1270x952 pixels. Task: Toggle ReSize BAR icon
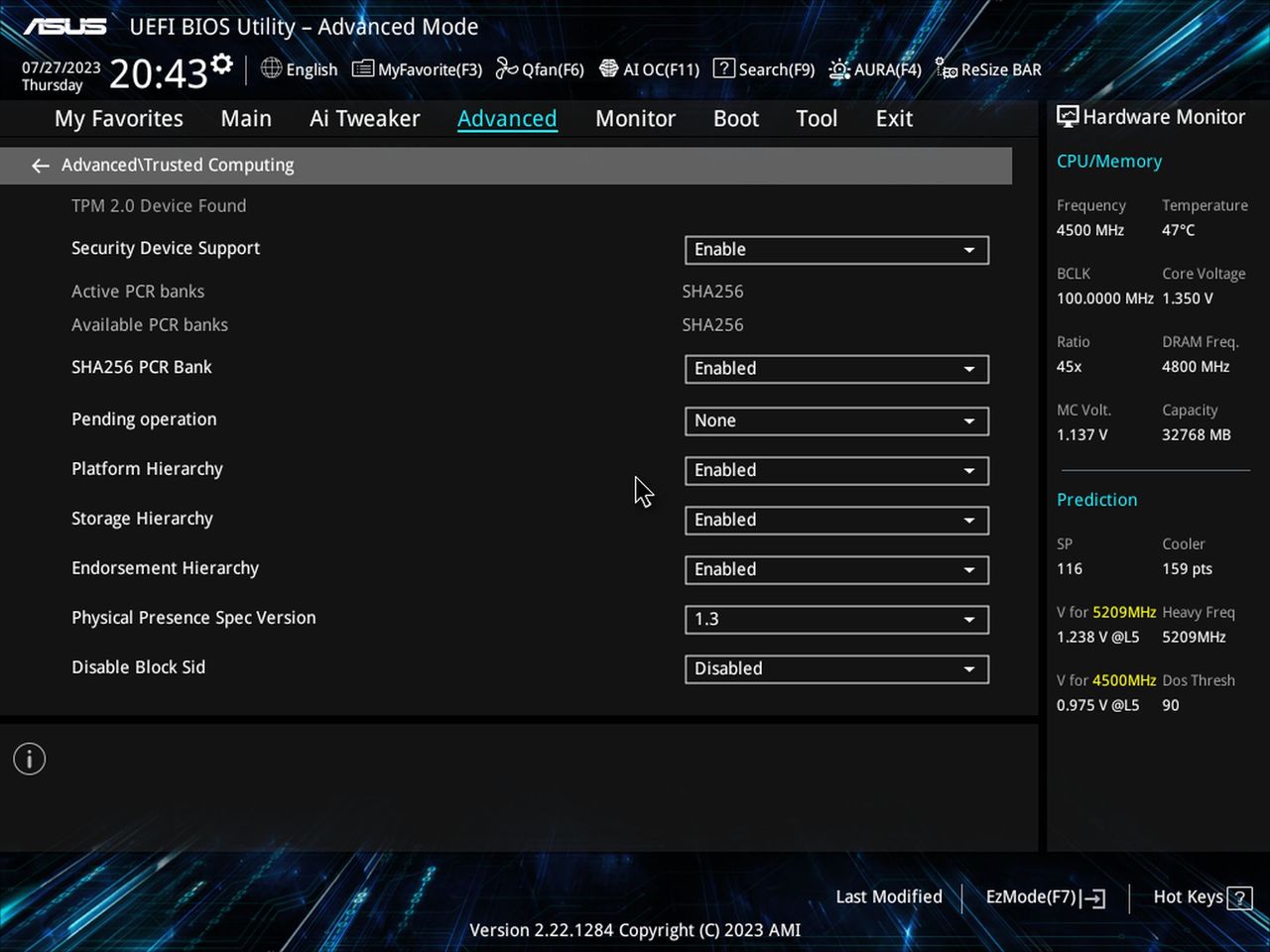pyautogui.click(x=947, y=68)
